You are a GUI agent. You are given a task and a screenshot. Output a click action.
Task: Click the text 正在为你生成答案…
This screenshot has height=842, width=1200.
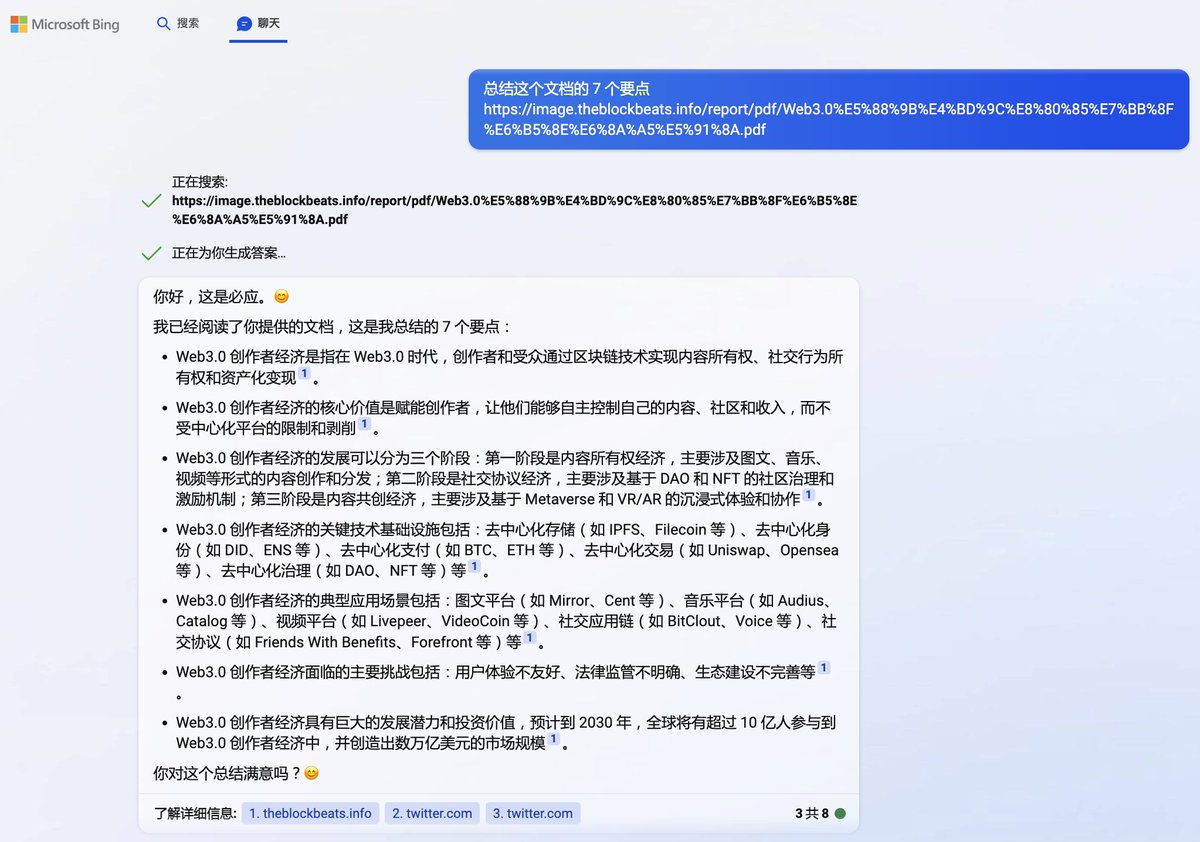(x=229, y=253)
